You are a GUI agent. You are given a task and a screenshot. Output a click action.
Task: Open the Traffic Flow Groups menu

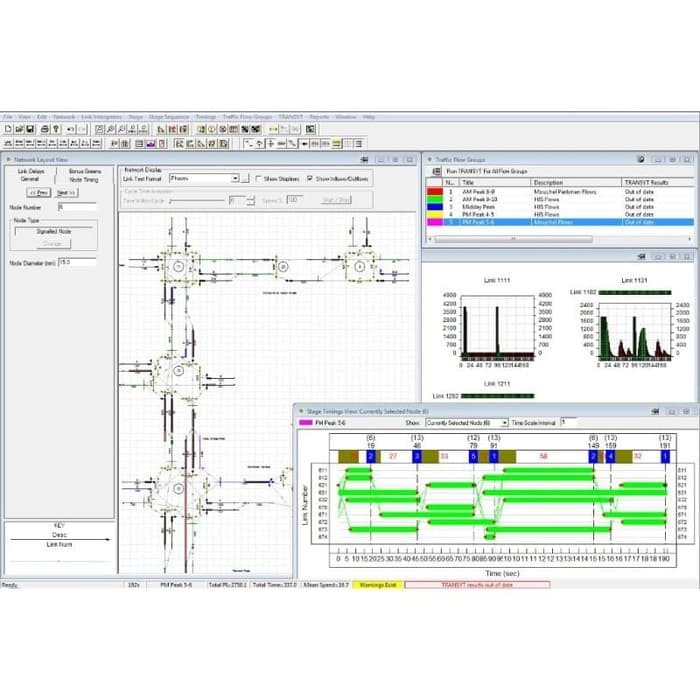point(247,117)
